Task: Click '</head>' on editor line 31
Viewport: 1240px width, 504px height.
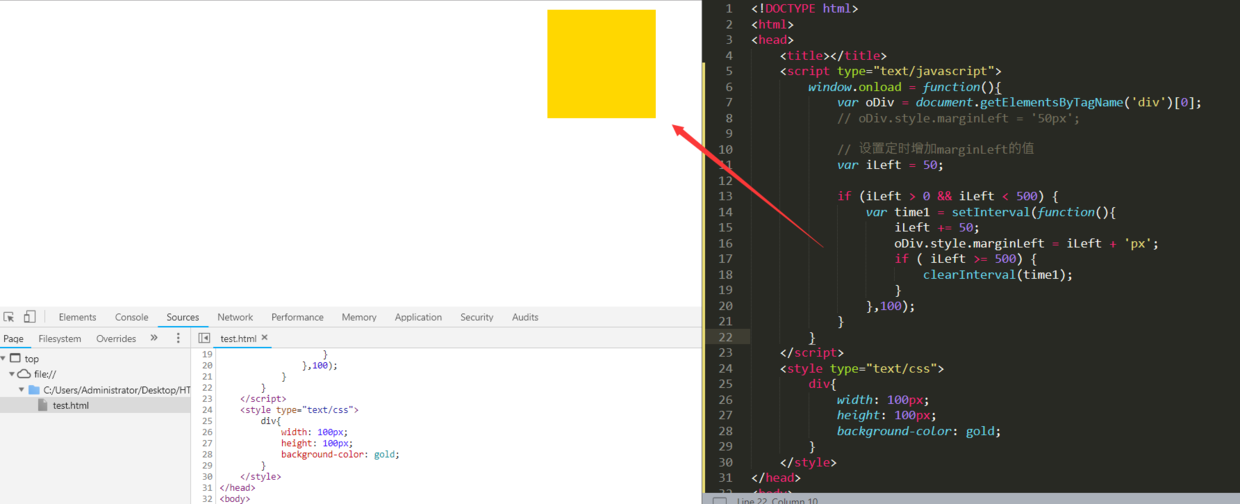Action: (776, 478)
